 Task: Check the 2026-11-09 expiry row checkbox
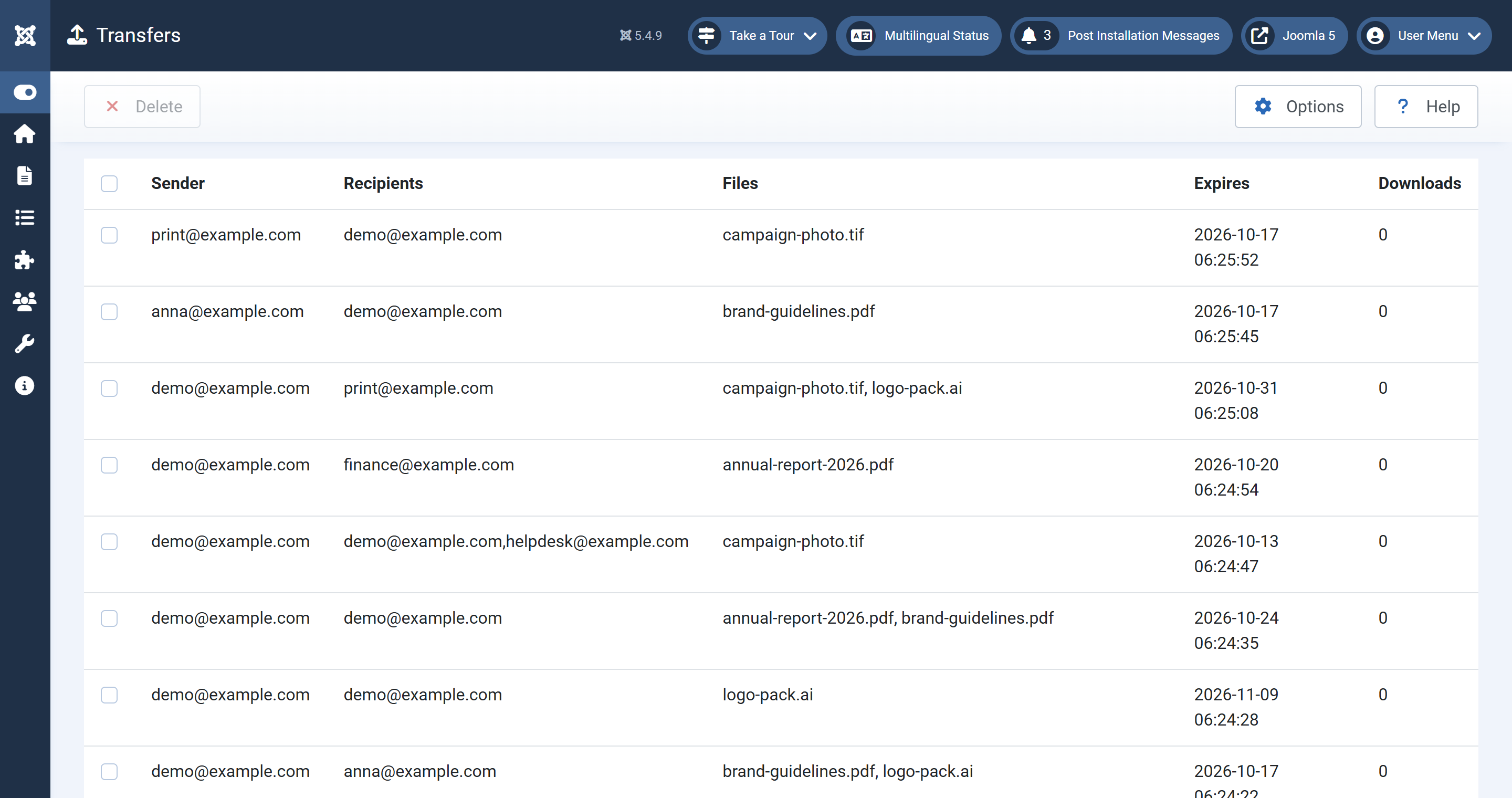(x=109, y=695)
